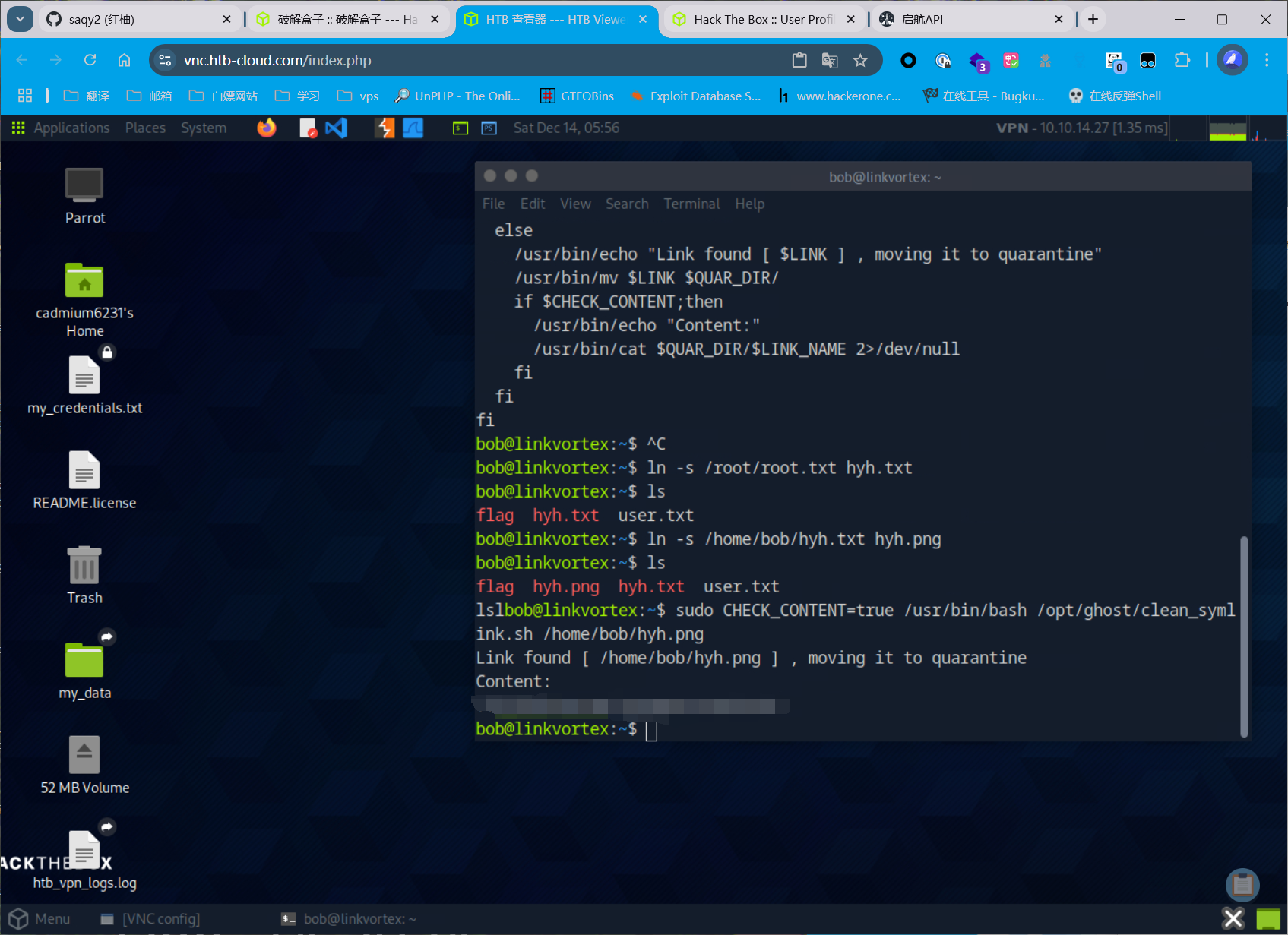The height and width of the screenshot is (935, 1288).
Task: Open the terminal Search menu
Action: click(x=627, y=204)
